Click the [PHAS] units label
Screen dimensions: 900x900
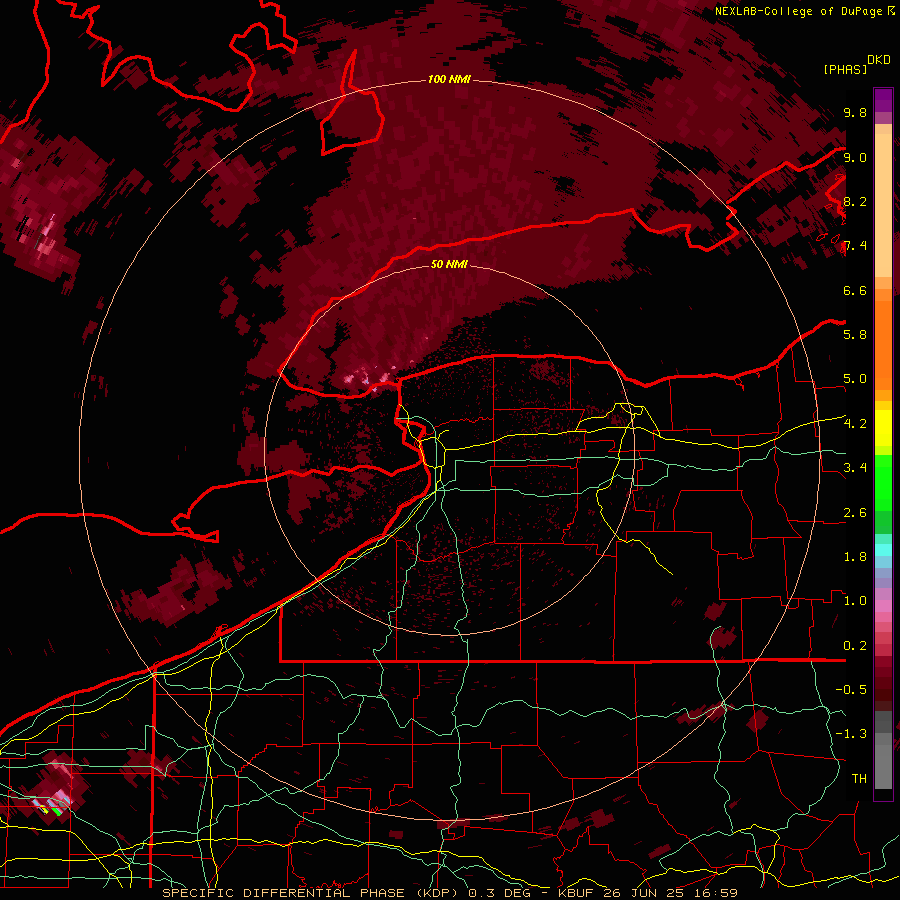coord(845,69)
